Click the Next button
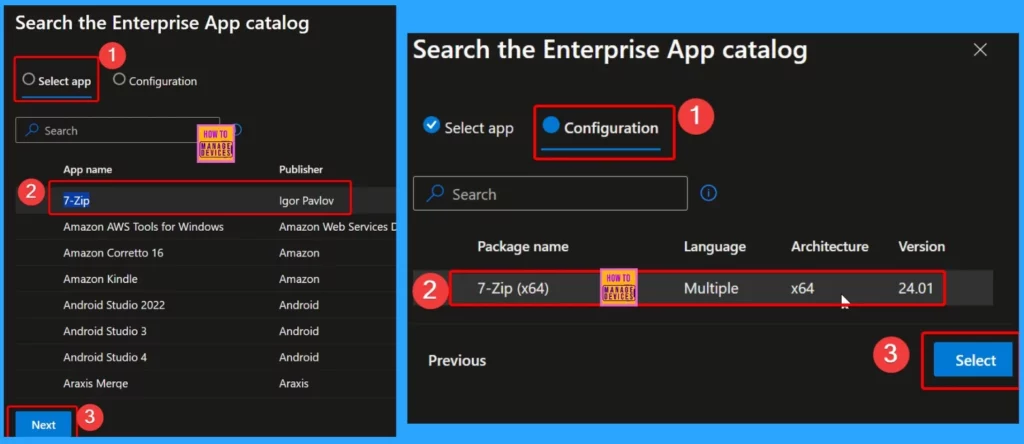The image size is (1024, 444). (44, 424)
